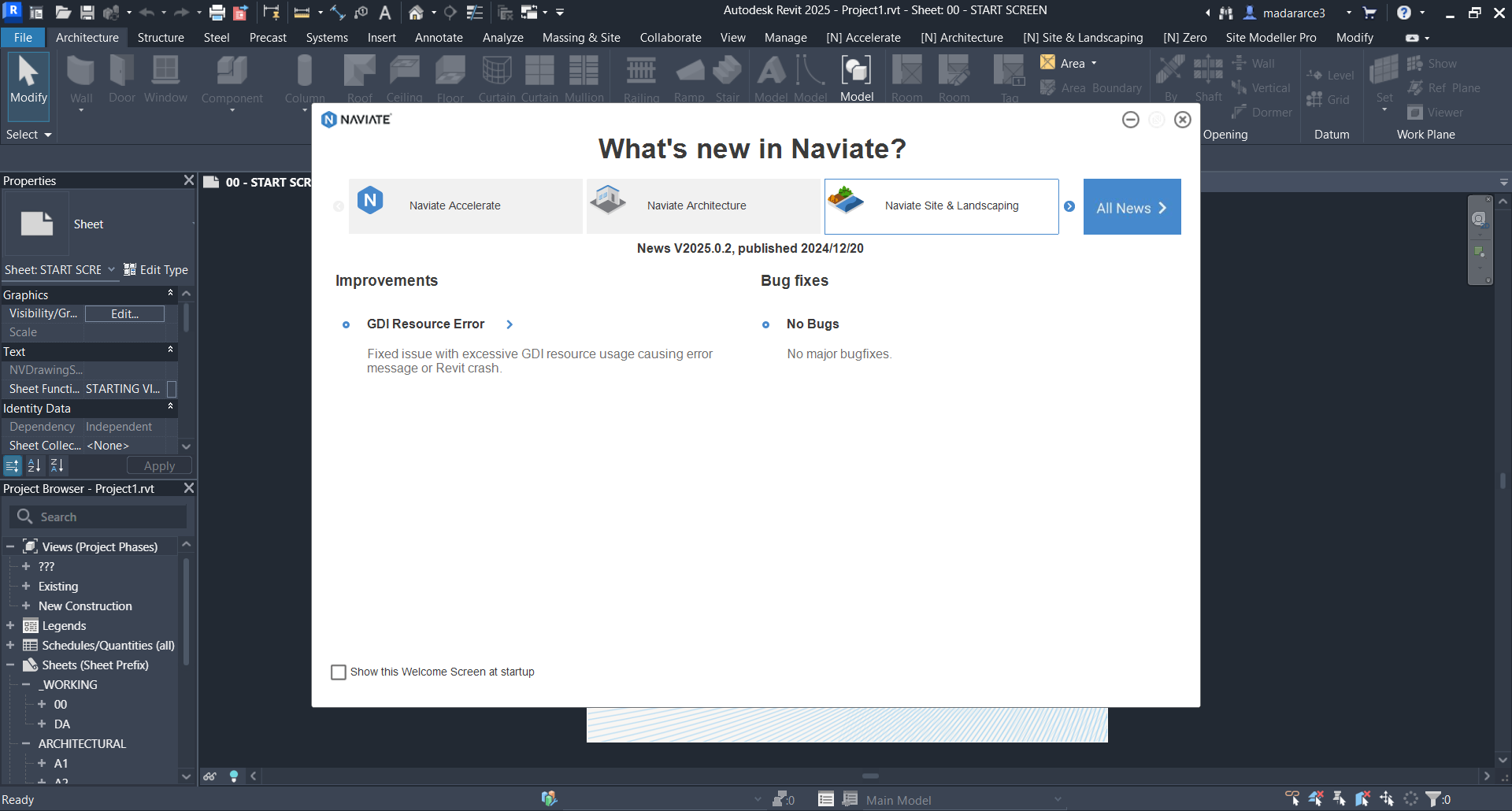Click the filter icon in status bar
This screenshot has height=811, width=1512.
click(1433, 799)
